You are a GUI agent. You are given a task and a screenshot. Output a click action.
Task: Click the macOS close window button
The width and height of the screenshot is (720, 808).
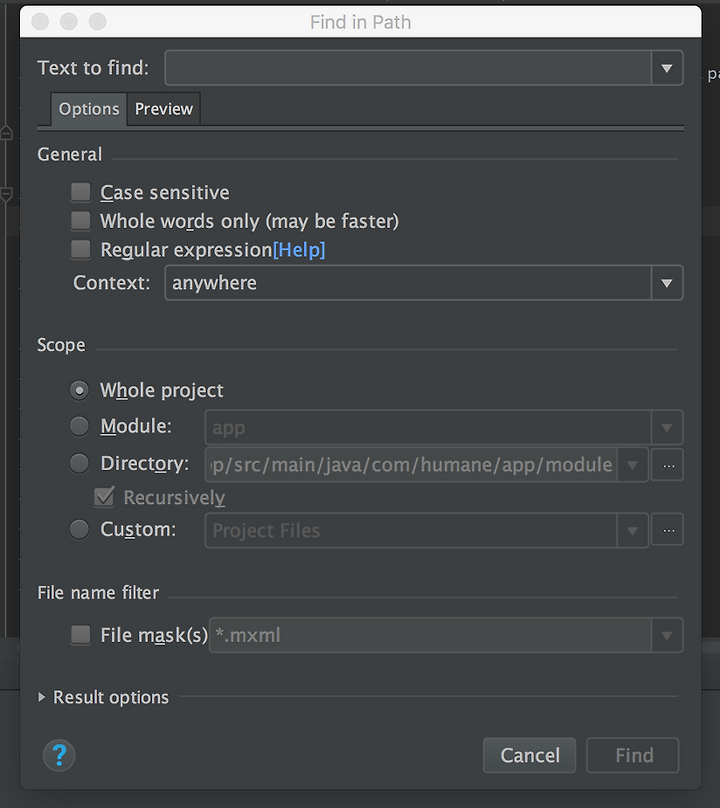coord(39,21)
